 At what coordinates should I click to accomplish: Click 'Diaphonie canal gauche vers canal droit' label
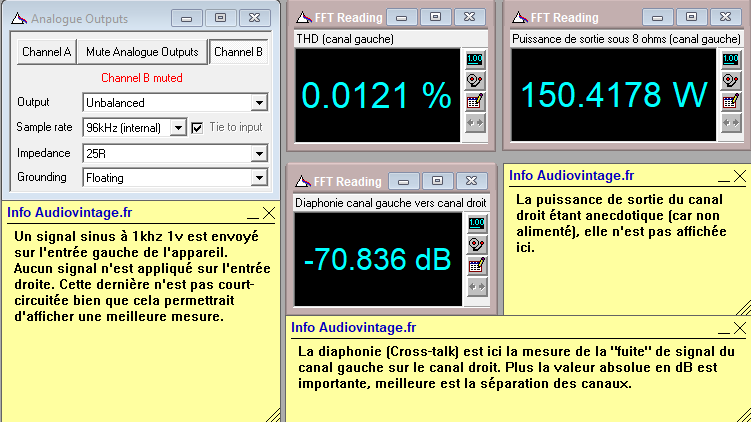coord(390,203)
